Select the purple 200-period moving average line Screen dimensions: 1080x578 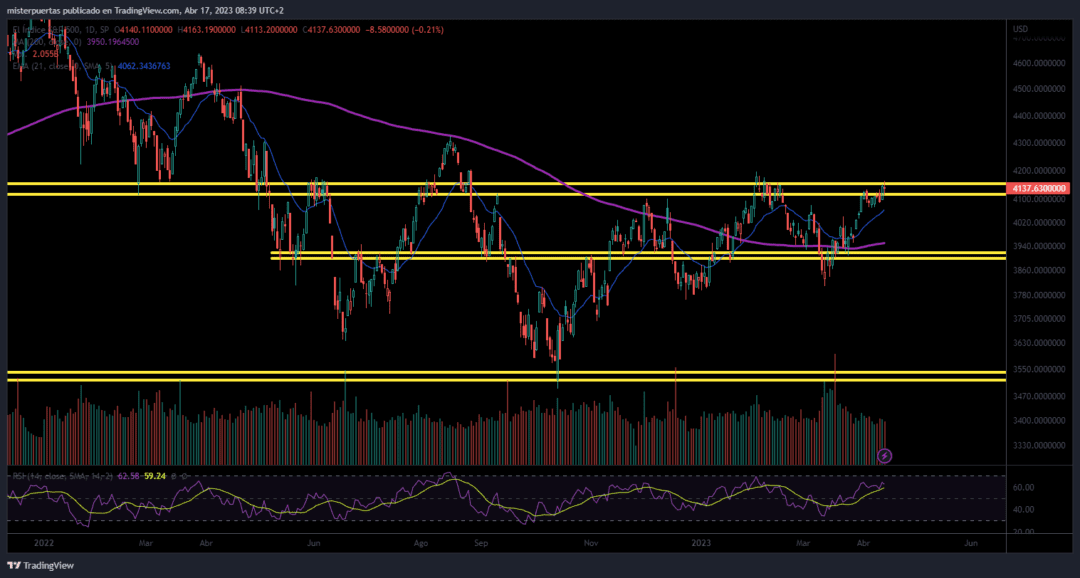[413, 127]
